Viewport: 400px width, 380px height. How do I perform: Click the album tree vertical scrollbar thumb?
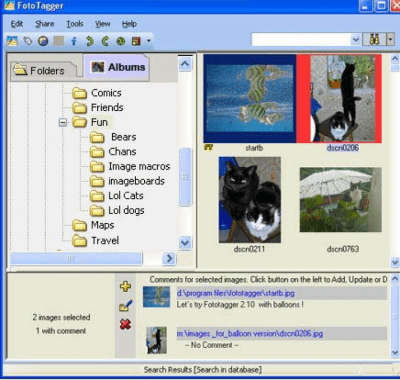[x=185, y=177]
